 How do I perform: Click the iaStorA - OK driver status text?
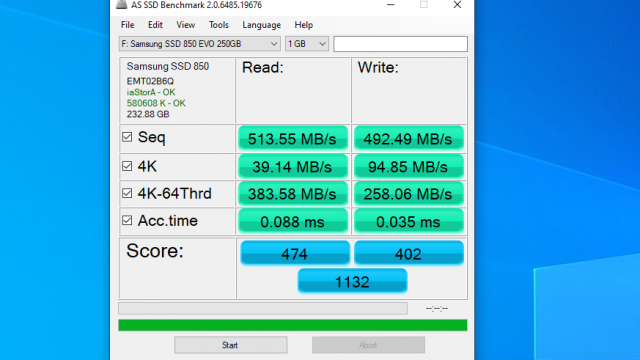click(x=151, y=92)
